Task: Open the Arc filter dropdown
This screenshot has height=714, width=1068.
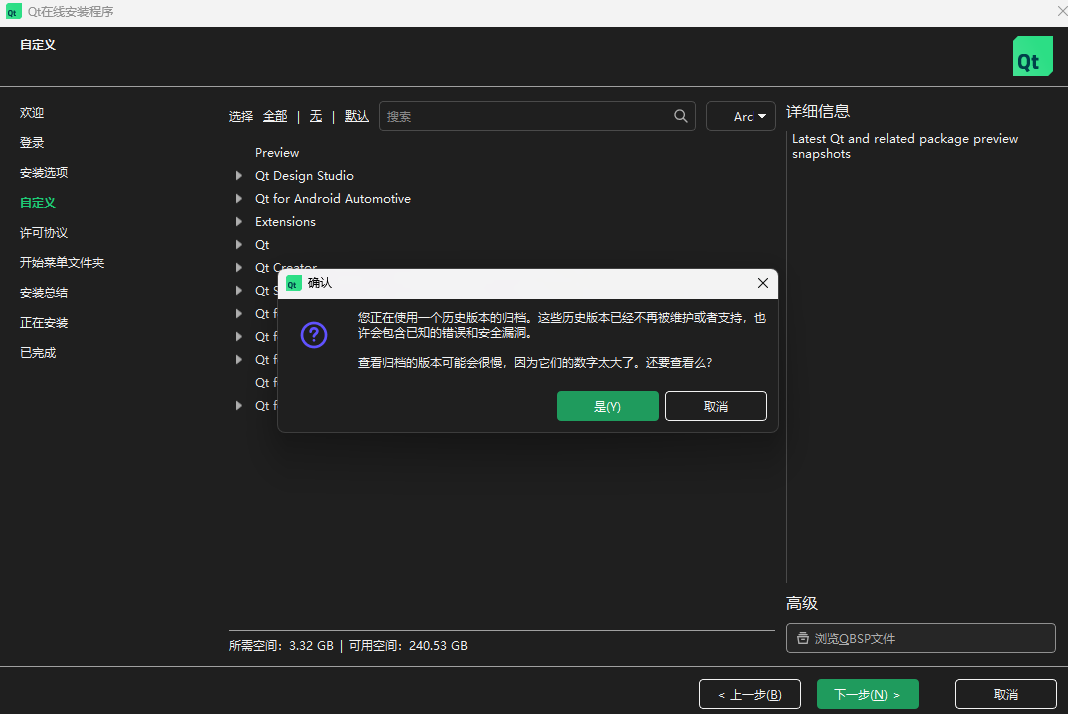Action: tap(741, 117)
